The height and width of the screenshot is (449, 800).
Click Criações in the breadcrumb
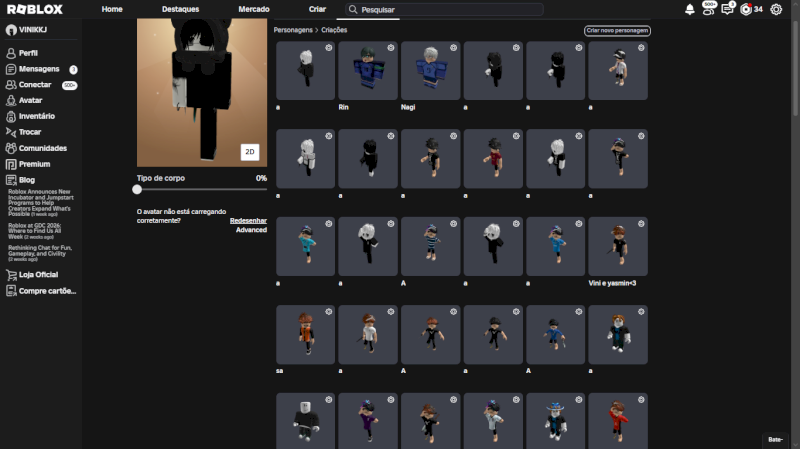pyautogui.click(x=334, y=30)
